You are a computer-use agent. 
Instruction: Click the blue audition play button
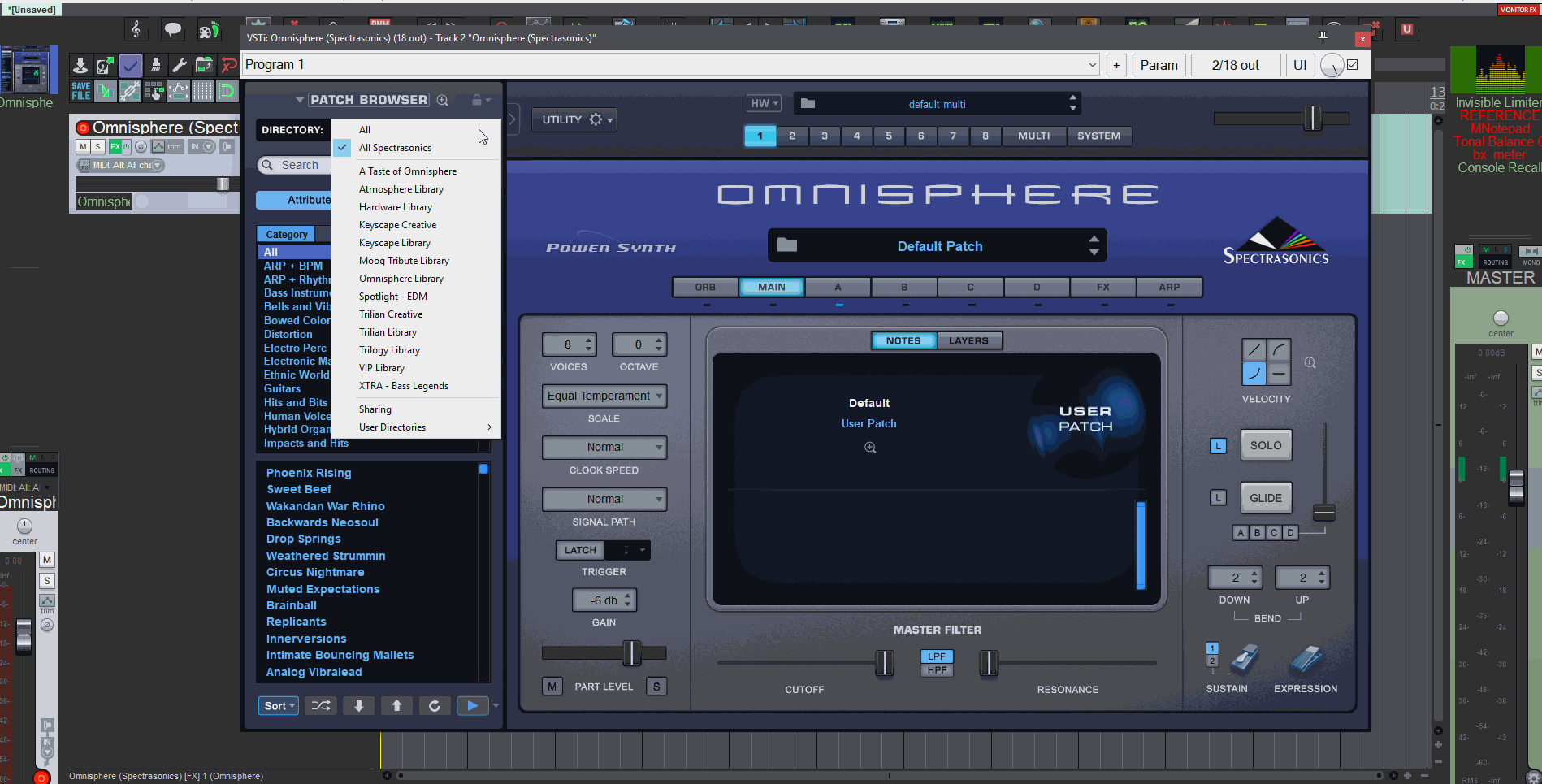click(x=472, y=706)
